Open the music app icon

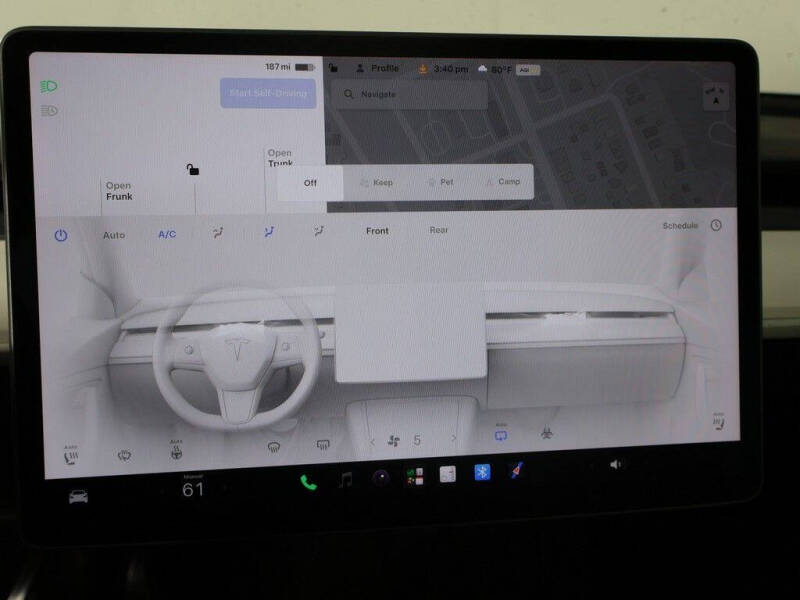[345, 480]
